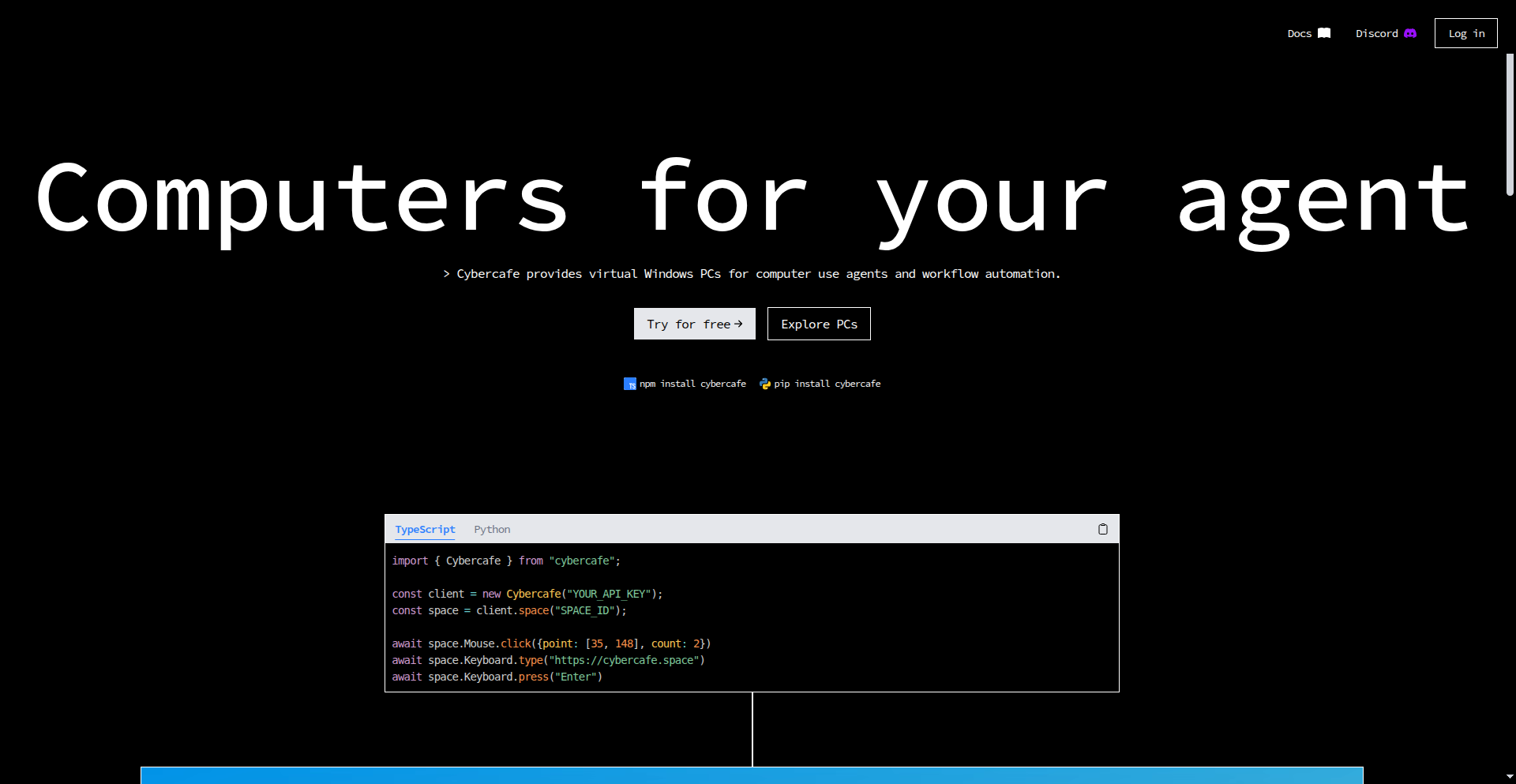Copy the code snippet with the clipboard icon

1102,529
